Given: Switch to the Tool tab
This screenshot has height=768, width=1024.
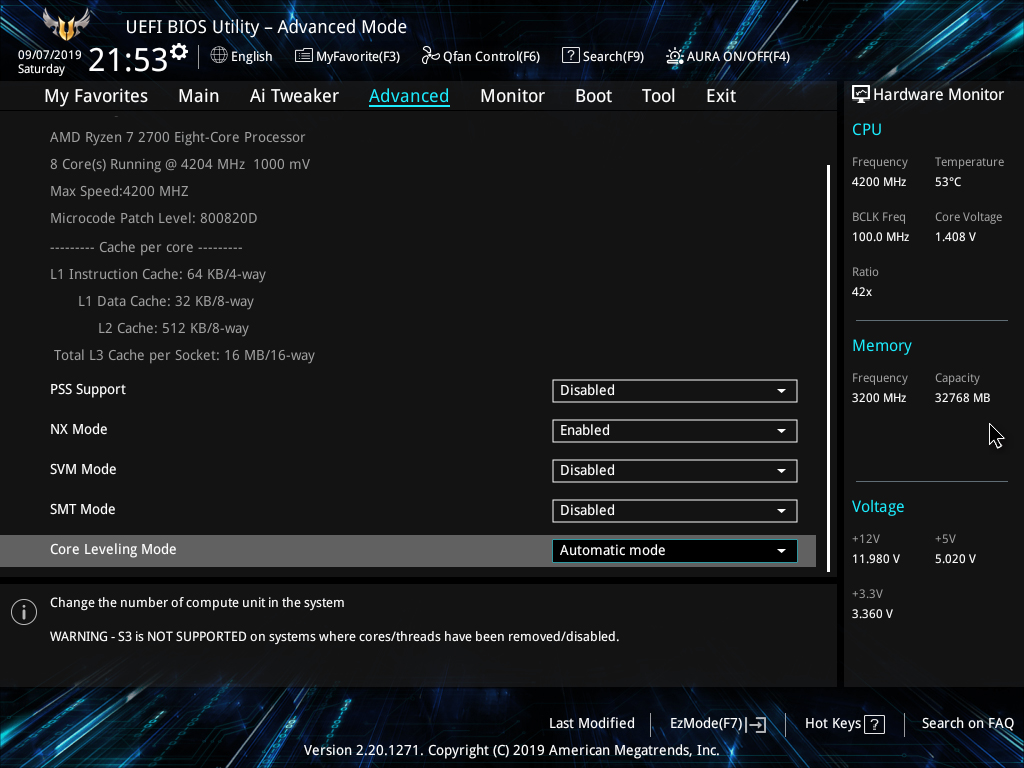Looking at the screenshot, I should [658, 96].
